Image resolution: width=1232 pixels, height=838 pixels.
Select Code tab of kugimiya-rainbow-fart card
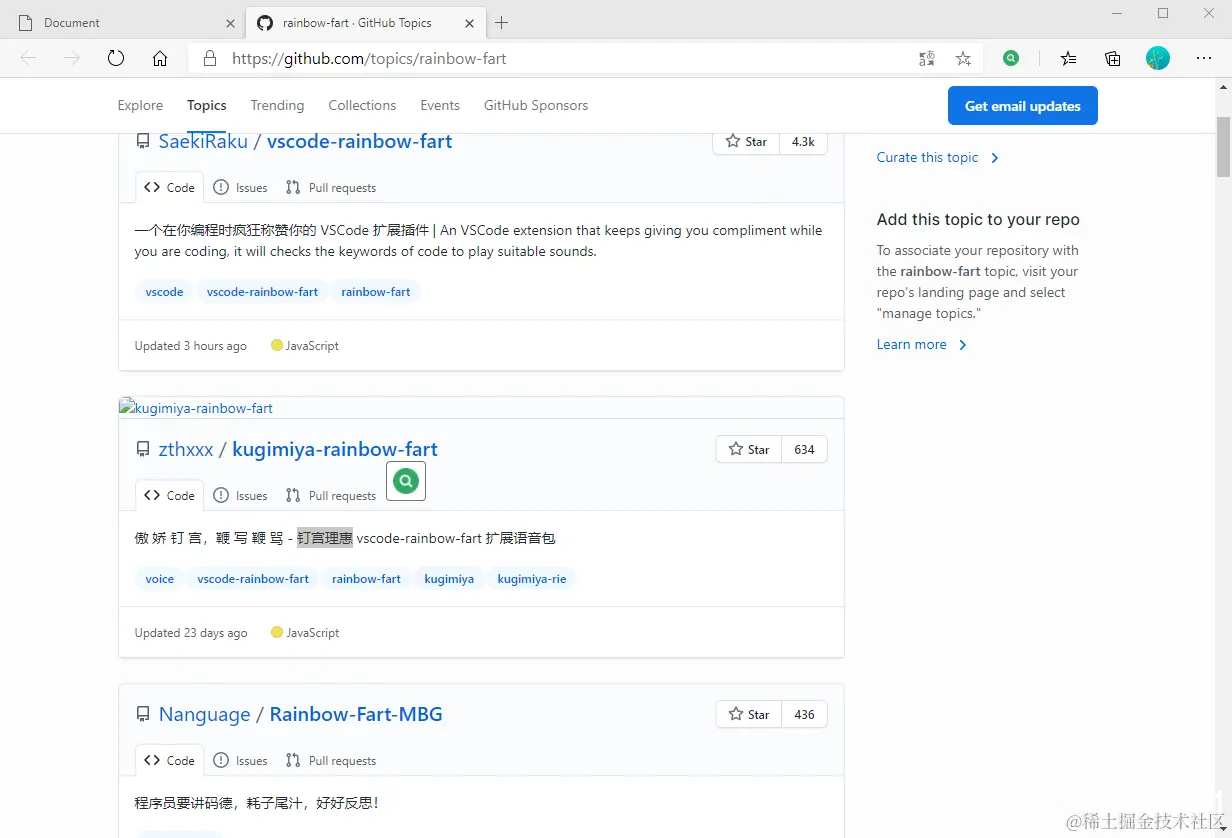click(x=170, y=495)
